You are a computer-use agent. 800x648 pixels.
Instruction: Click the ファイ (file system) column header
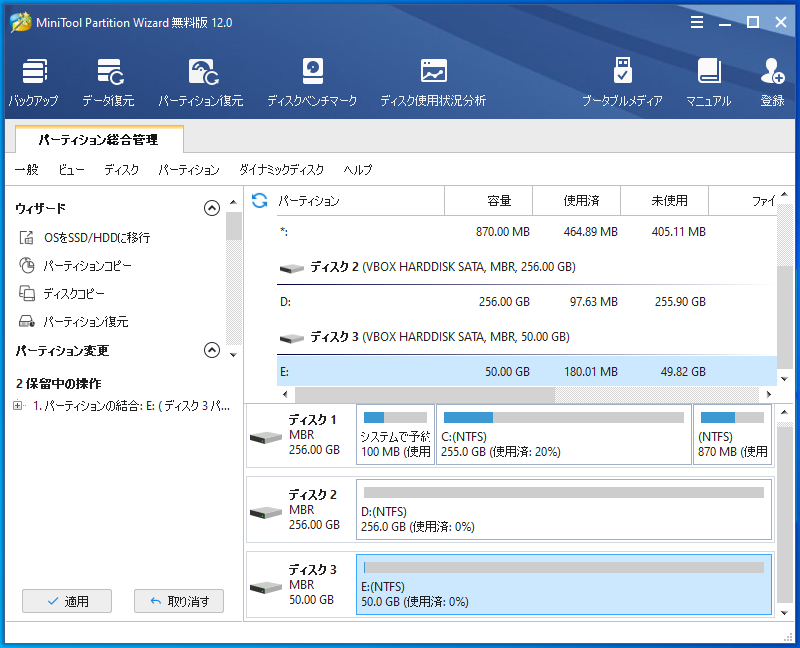pyautogui.click(x=743, y=201)
